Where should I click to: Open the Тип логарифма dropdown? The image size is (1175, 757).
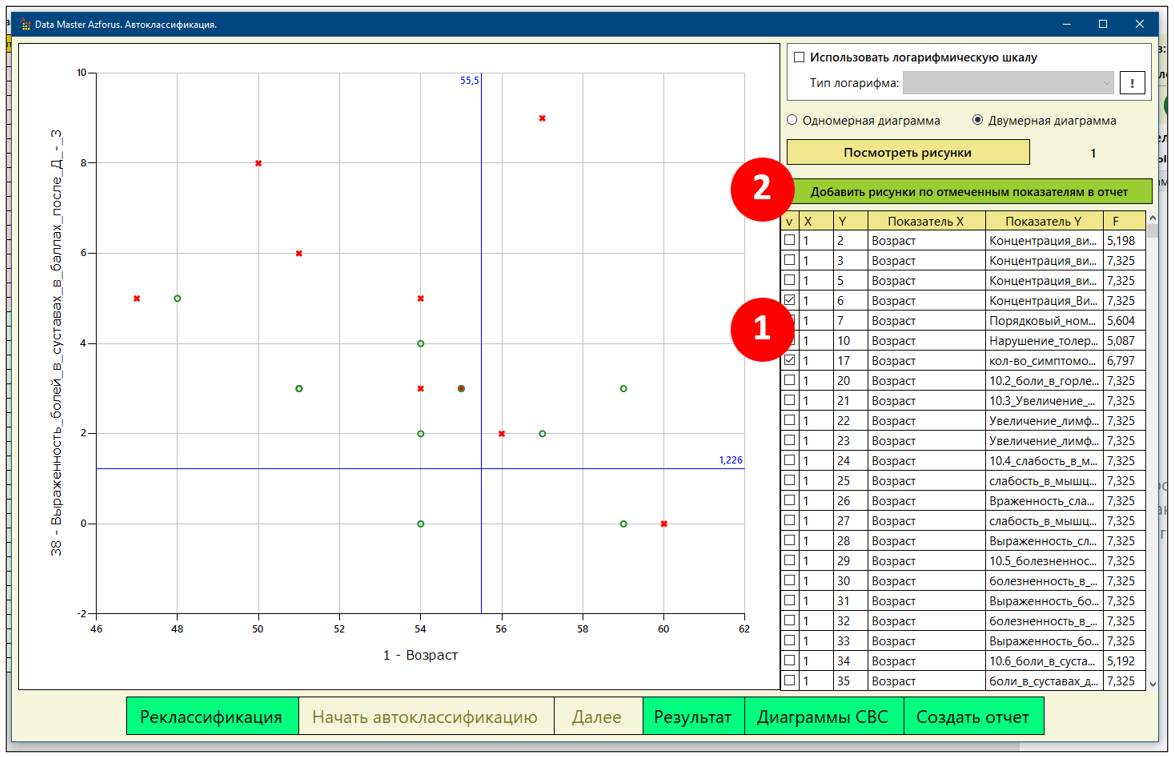[x=1008, y=83]
